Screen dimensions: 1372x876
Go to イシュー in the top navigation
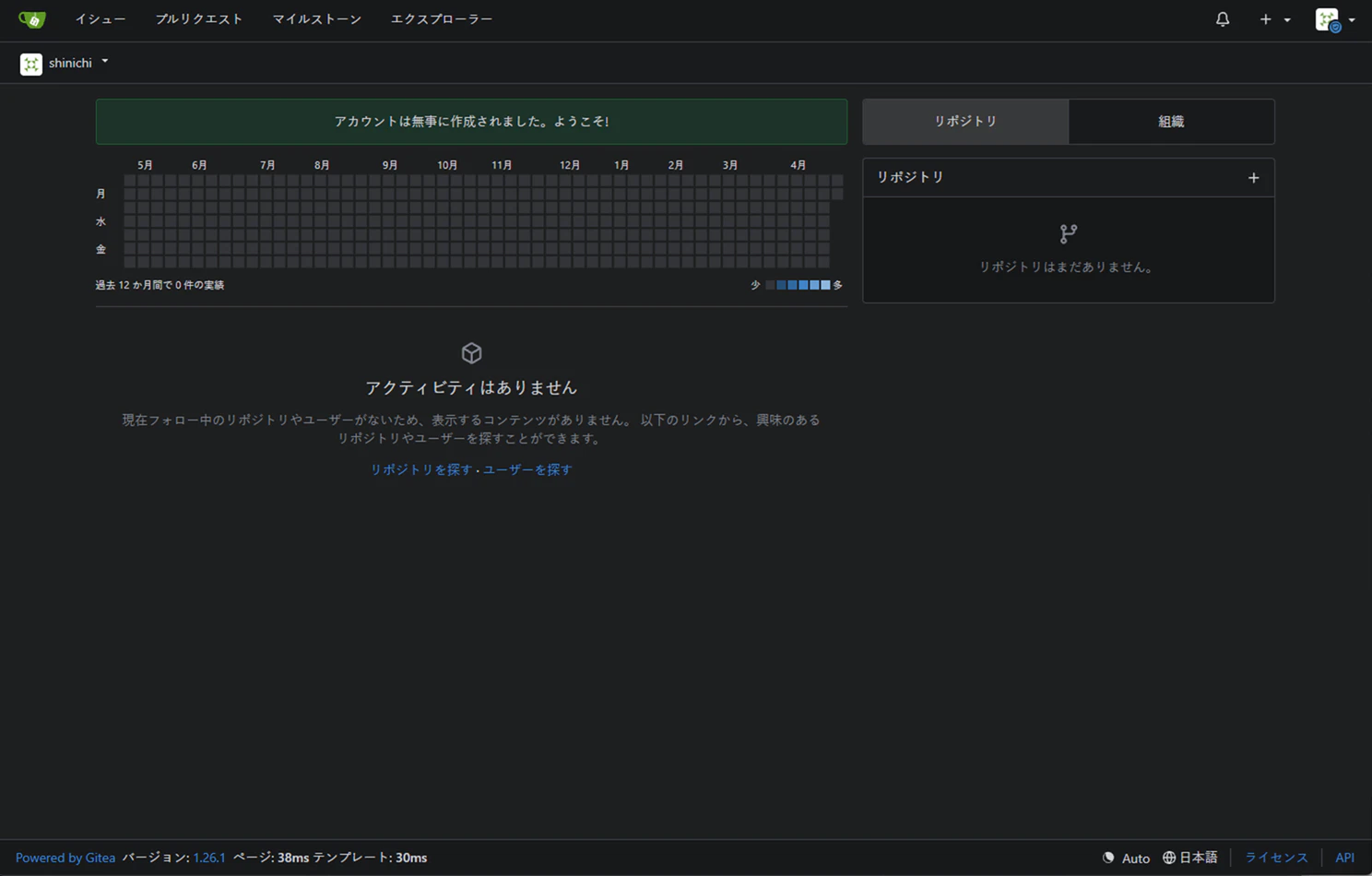point(101,19)
